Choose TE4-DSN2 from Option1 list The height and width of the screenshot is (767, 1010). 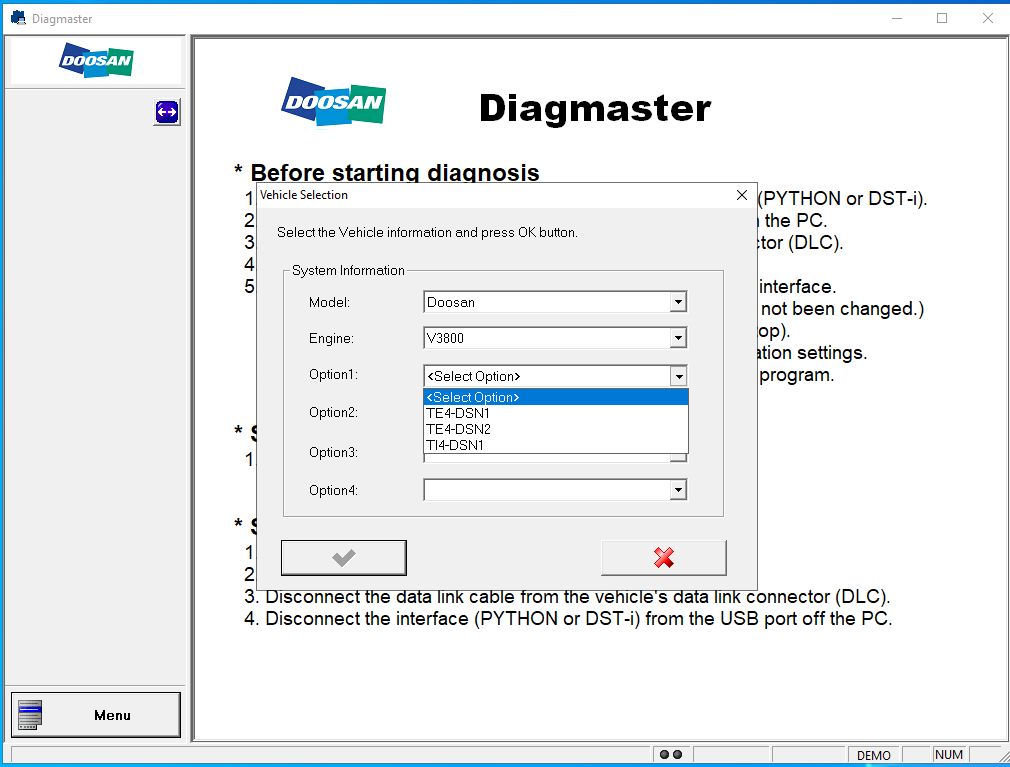point(556,429)
